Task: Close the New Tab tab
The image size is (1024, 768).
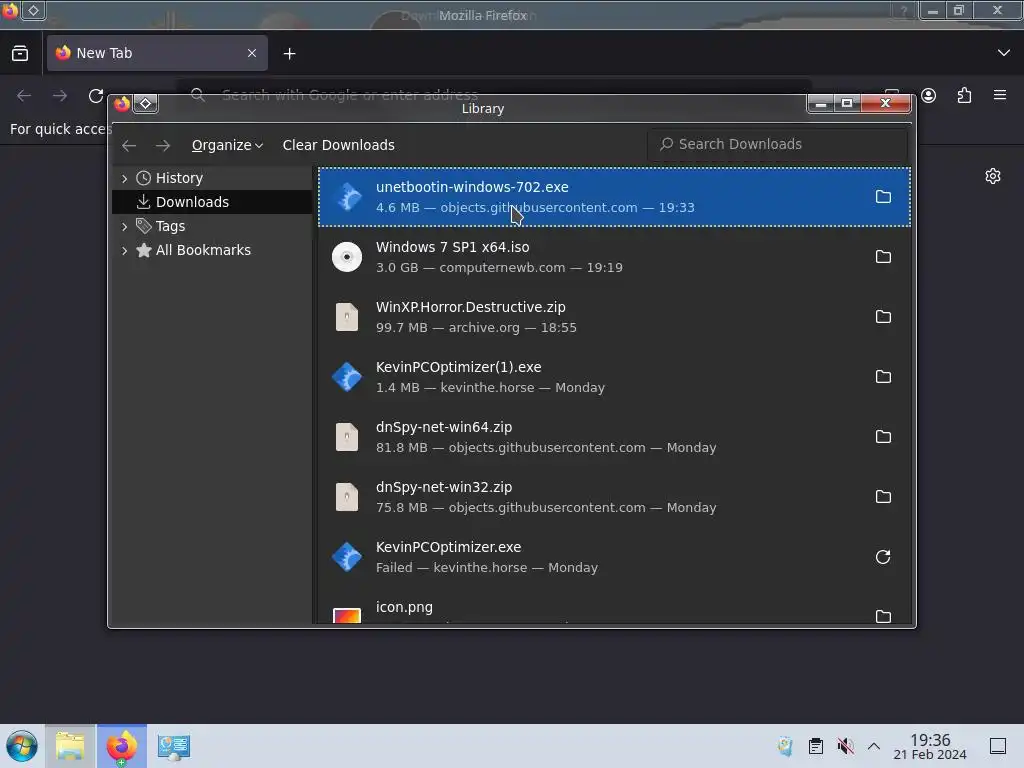Action: pyautogui.click(x=252, y=53)
